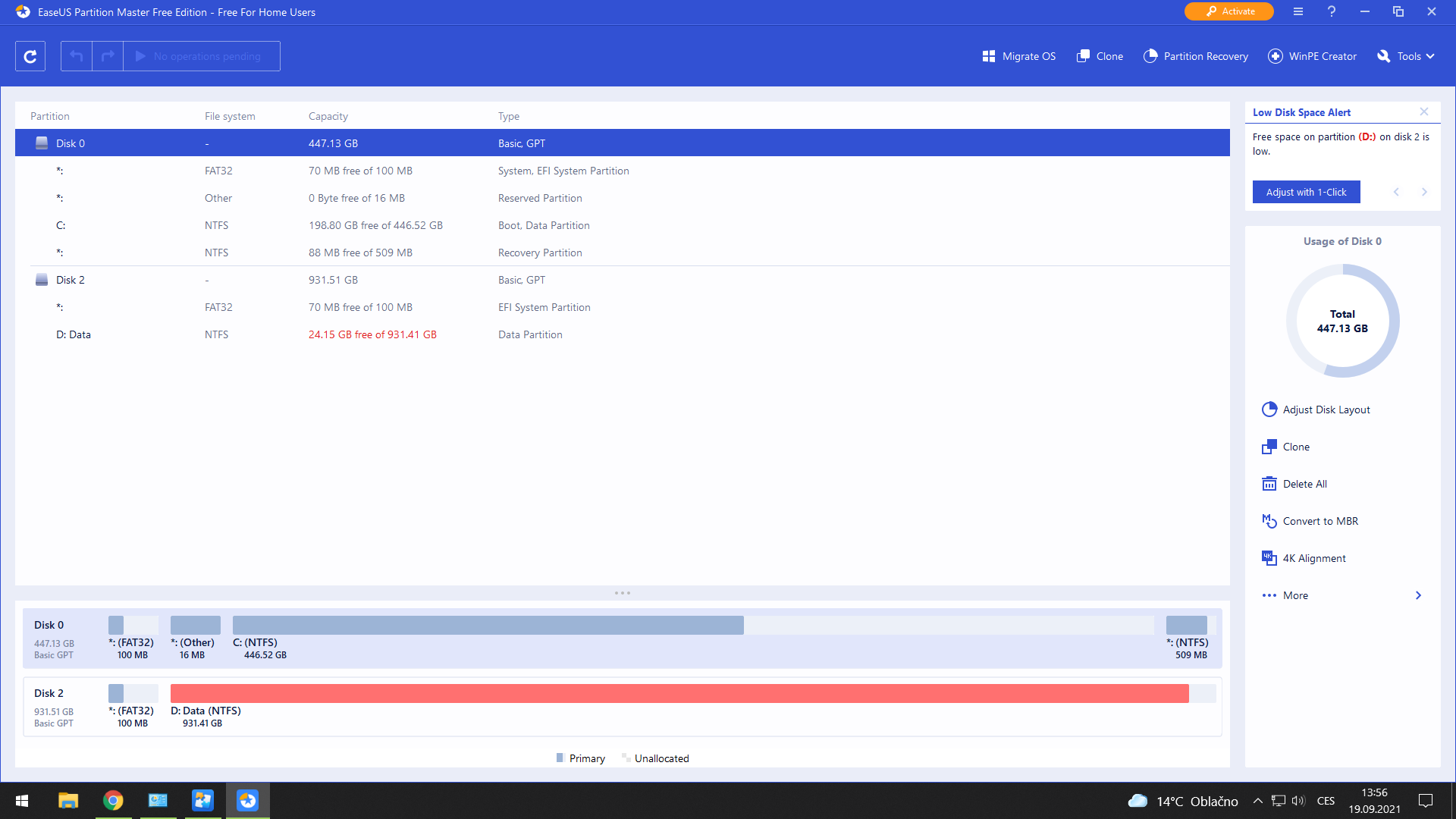Open WinPE Creator

coord(1312,56)
